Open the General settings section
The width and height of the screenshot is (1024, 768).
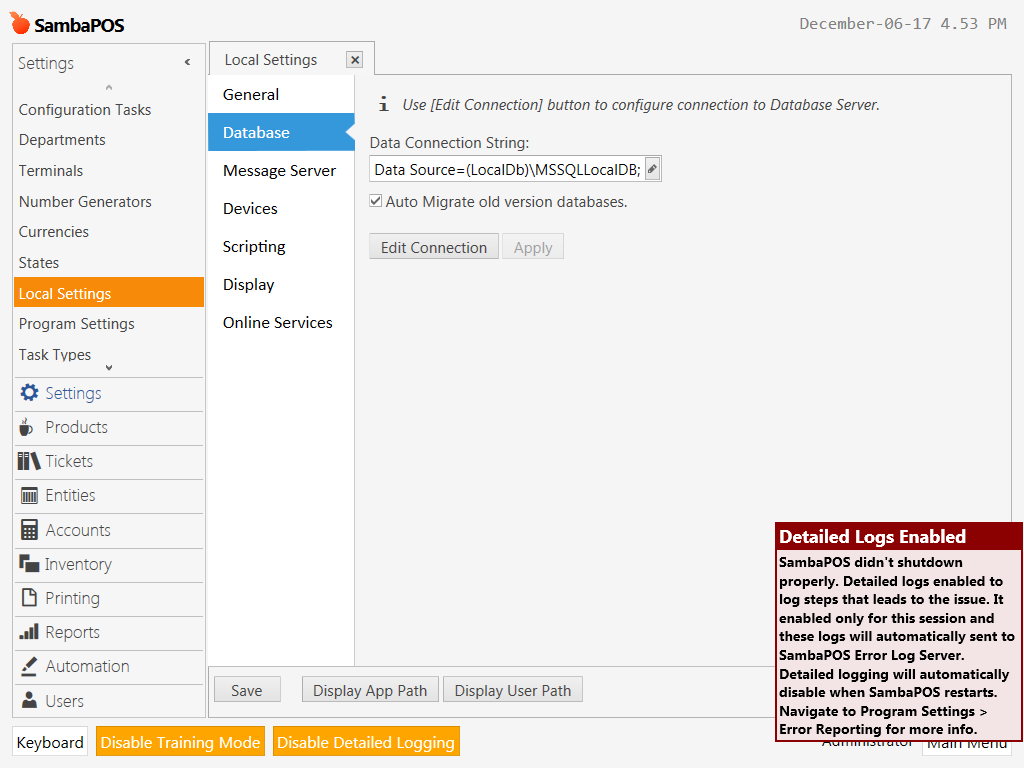click(x=281, y=94)
